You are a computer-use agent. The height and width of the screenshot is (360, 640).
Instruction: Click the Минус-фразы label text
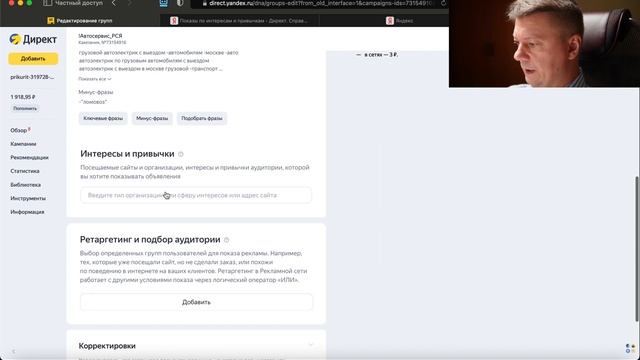tap(96, 92)
